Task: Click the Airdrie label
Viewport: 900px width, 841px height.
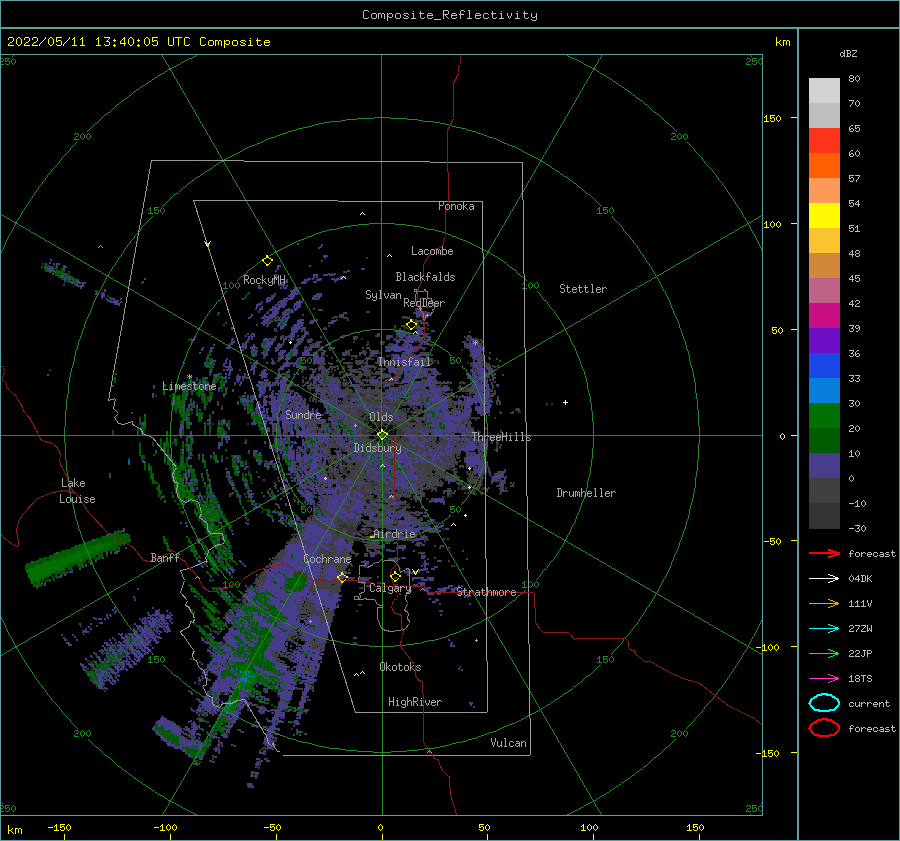Action: click(394, 534)
